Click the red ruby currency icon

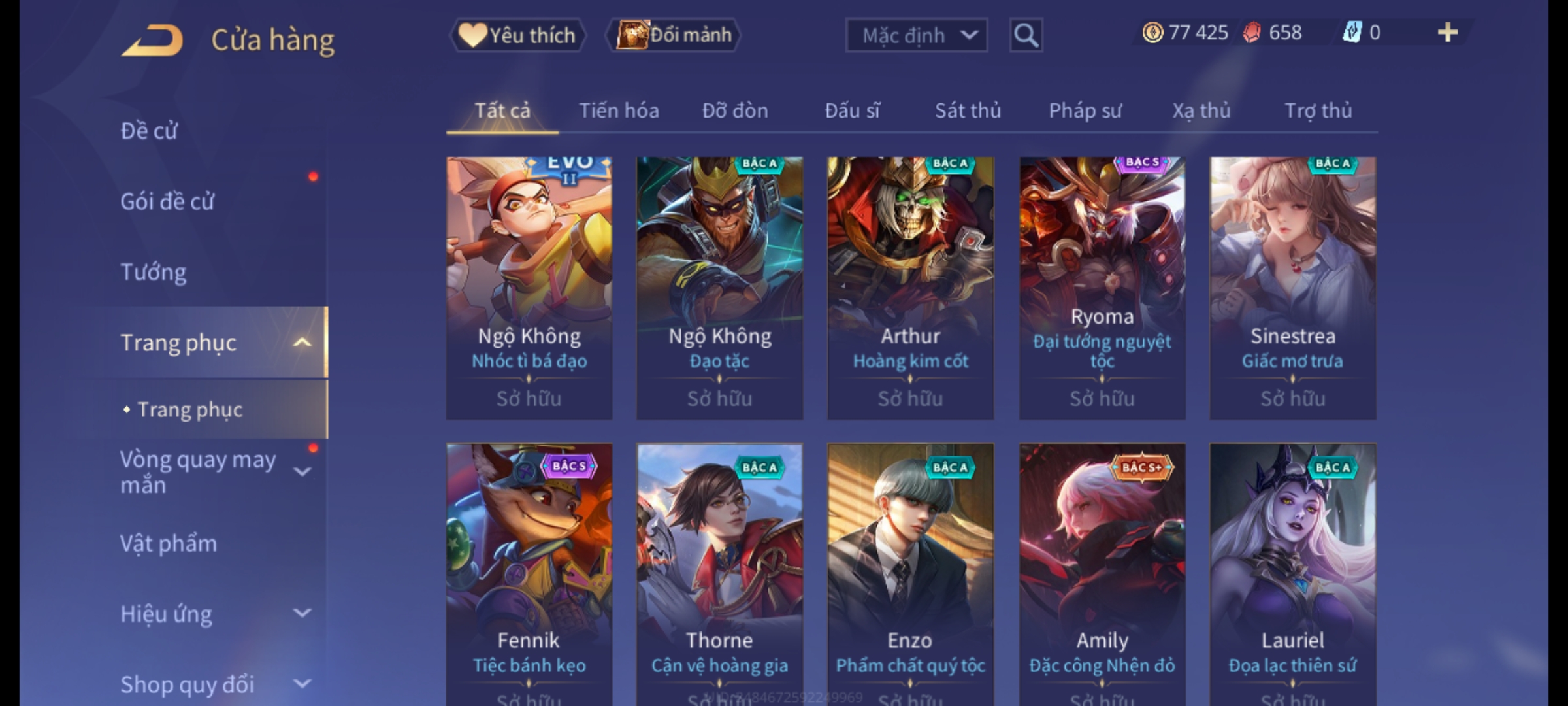tap(1251, 33)
